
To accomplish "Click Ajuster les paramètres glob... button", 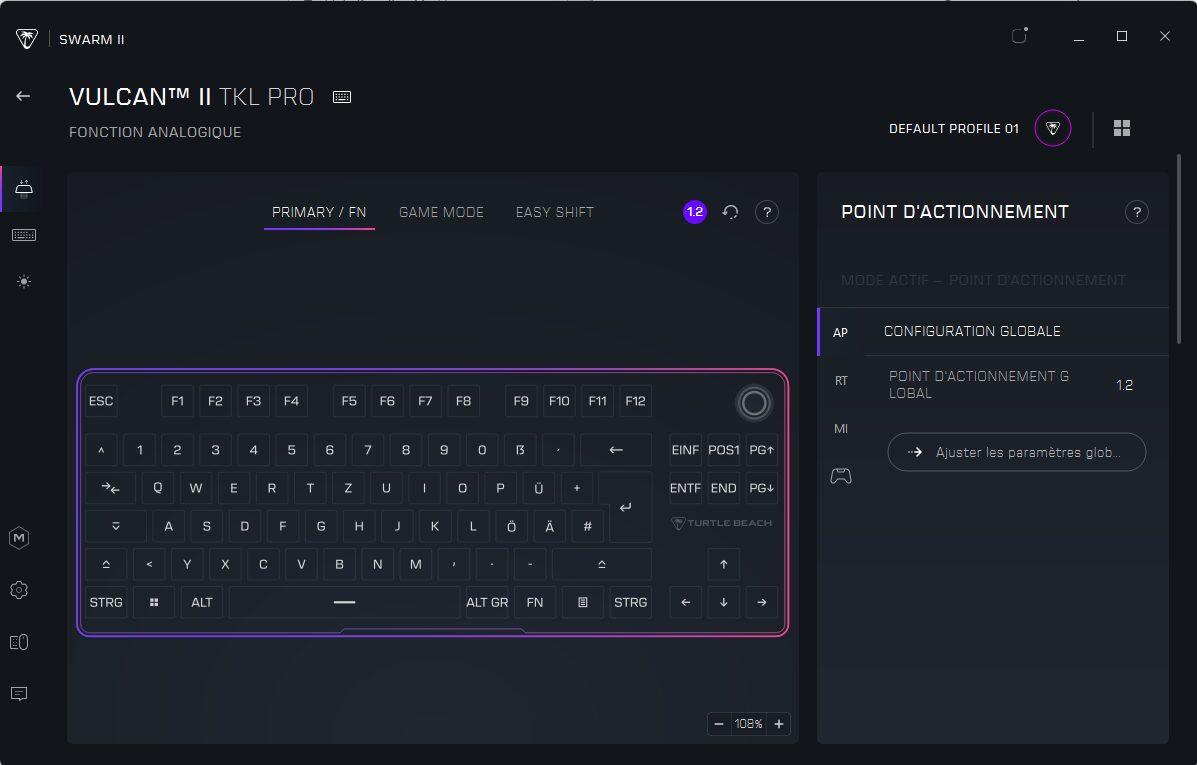I will click(1016, 452).
